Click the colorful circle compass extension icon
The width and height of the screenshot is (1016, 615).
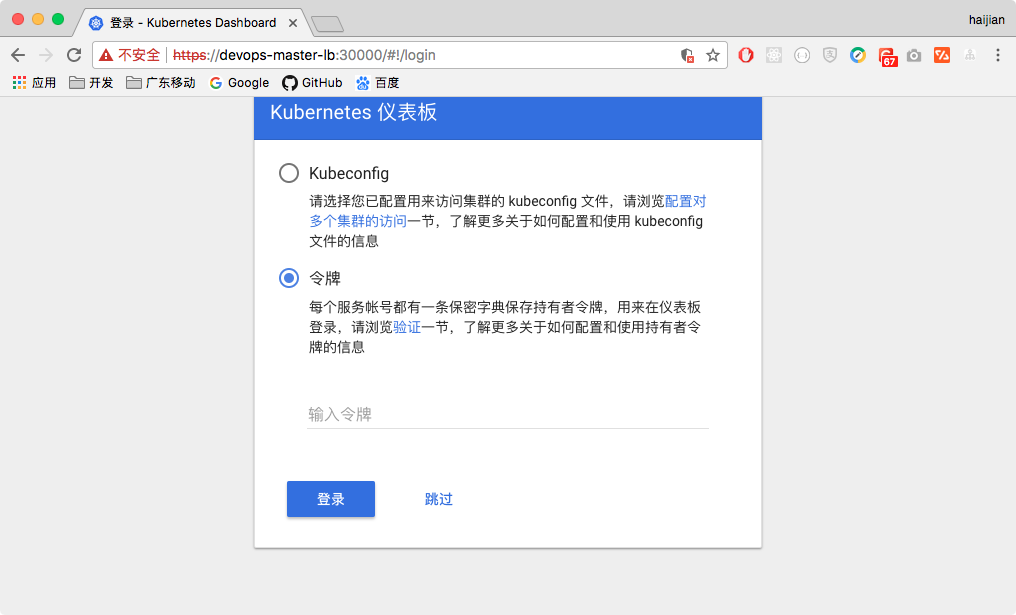(x=858, y=55)
